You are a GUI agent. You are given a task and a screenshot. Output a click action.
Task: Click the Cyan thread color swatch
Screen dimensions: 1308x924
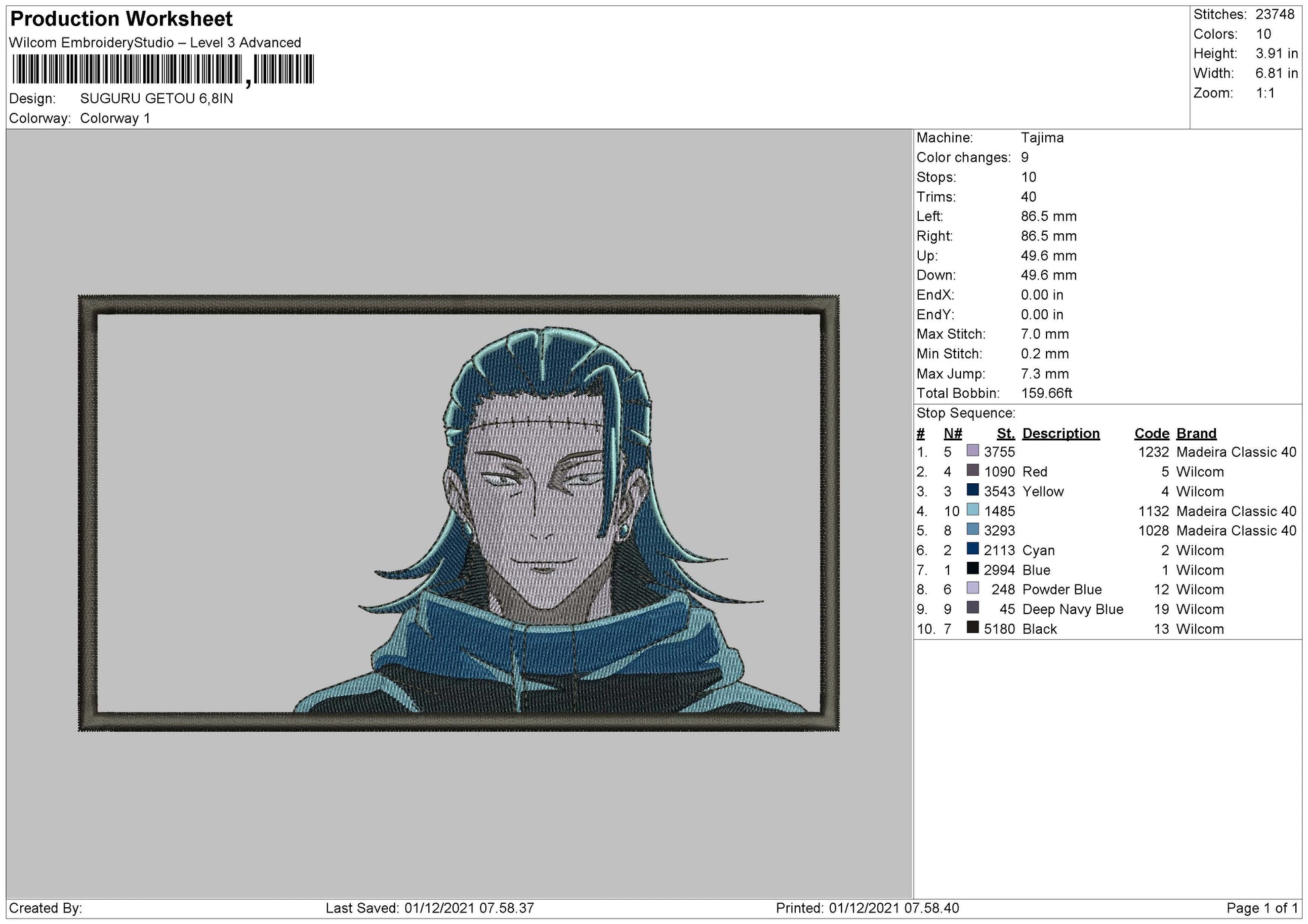pyautogui.click(x=973, y=549)
